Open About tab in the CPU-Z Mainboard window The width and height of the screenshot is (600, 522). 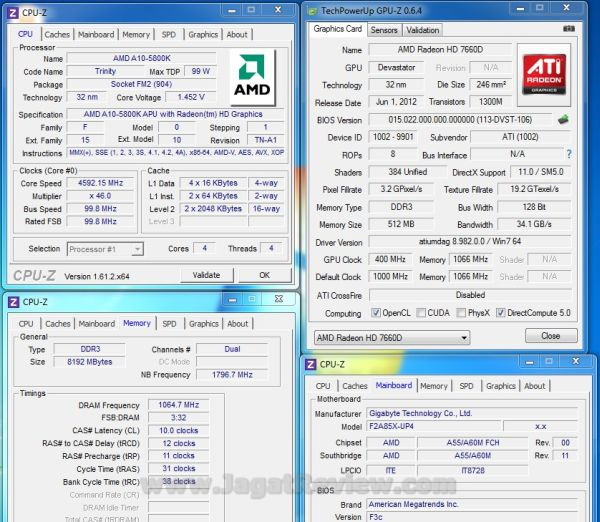point(535,386)
